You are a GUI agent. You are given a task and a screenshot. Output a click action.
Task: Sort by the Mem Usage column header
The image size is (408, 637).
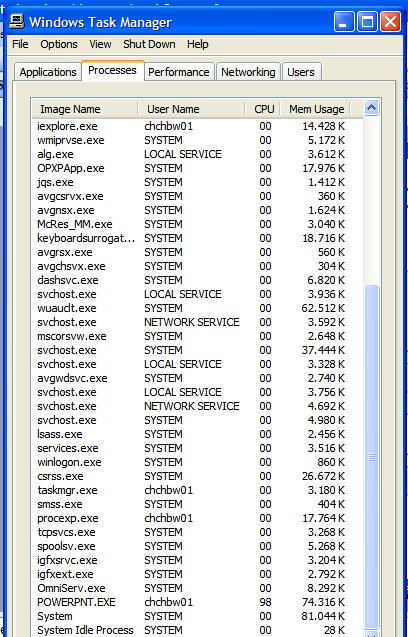point(315,109)
